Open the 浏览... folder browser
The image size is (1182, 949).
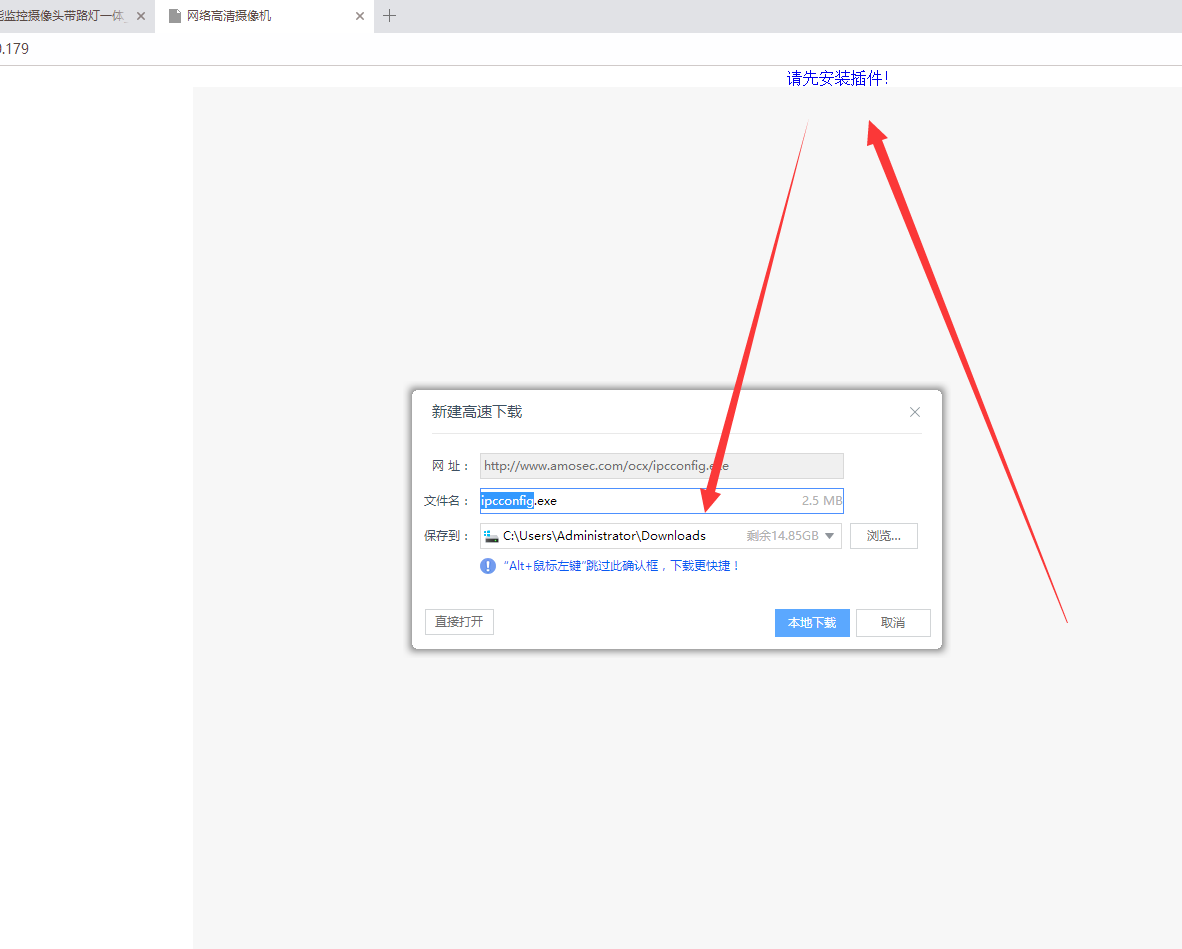883,536
